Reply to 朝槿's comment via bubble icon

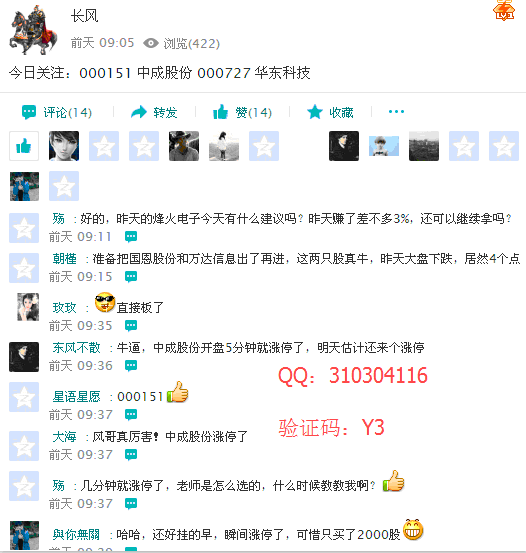[x=131, y=276]
